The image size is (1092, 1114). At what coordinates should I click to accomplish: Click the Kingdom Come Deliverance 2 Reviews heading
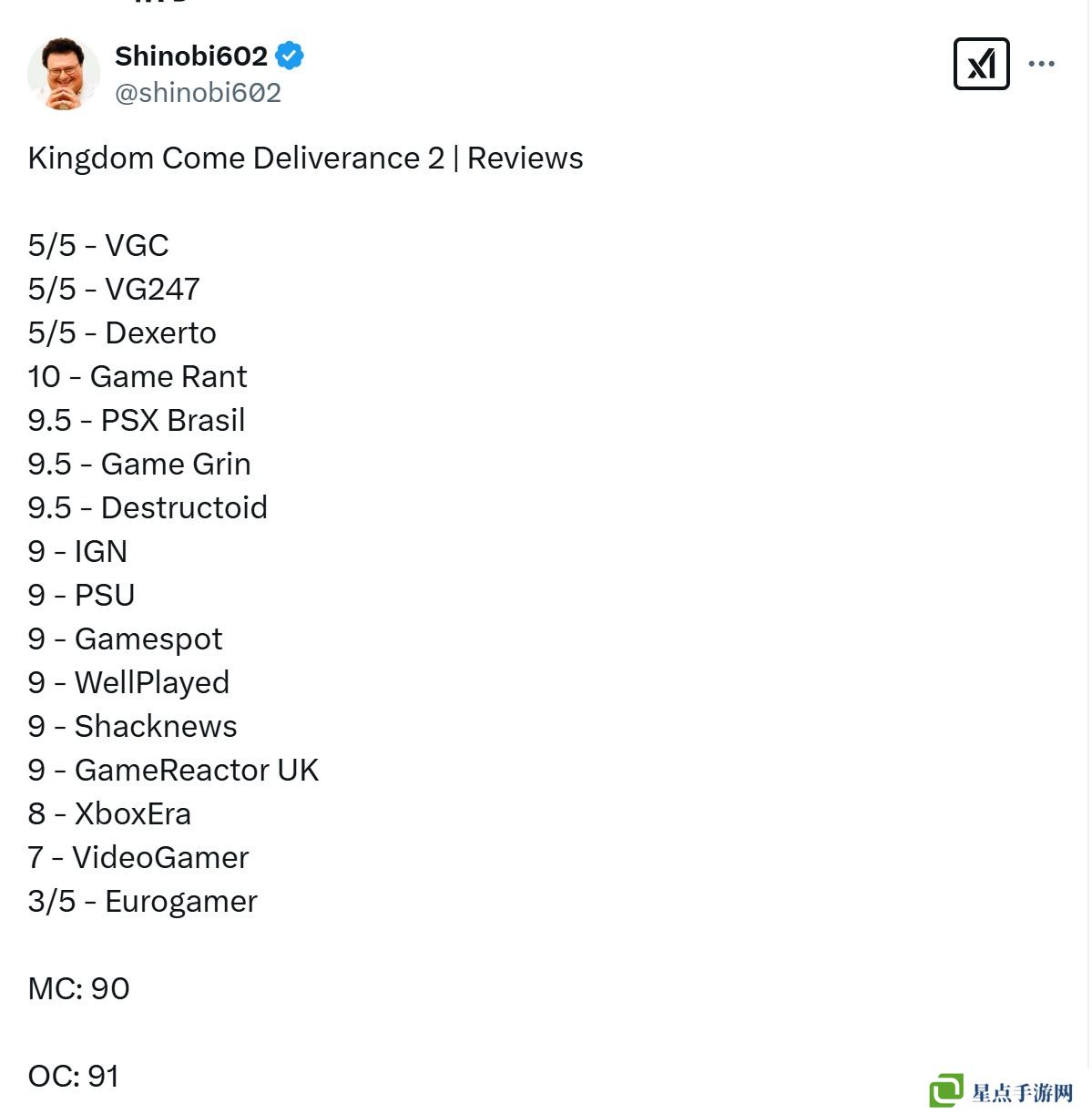point(305,158)
